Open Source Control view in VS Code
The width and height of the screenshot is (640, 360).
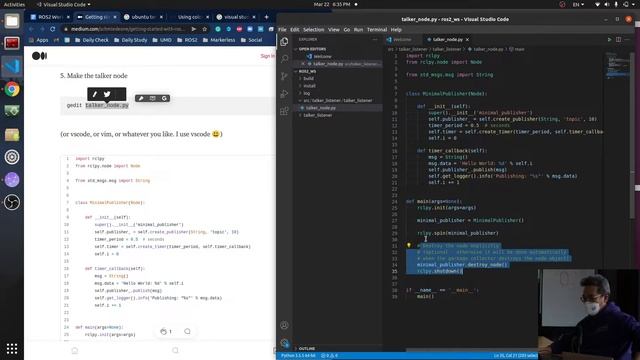click(284, 76)
